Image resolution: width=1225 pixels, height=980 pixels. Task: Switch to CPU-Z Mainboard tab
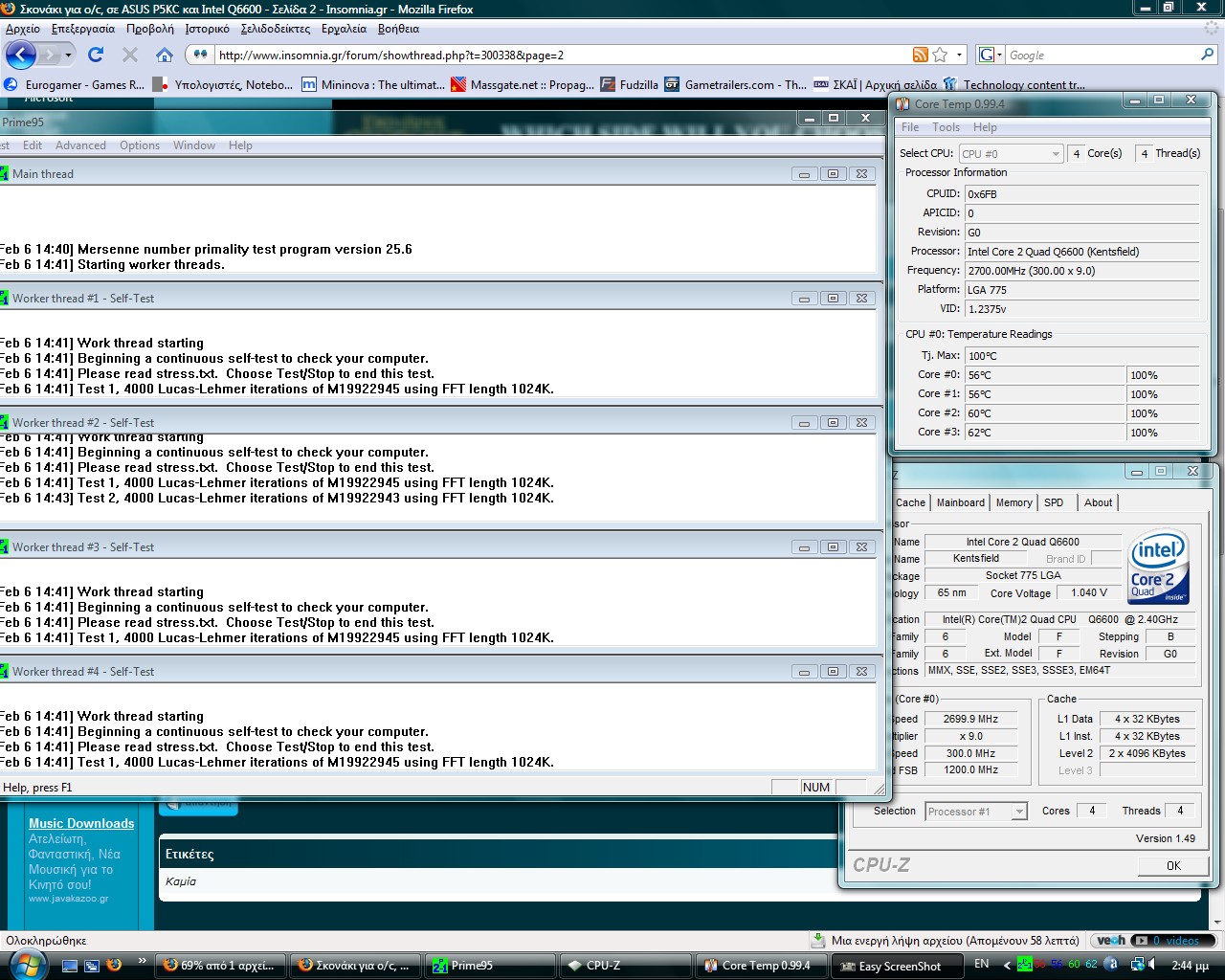[x=961, y=502]
